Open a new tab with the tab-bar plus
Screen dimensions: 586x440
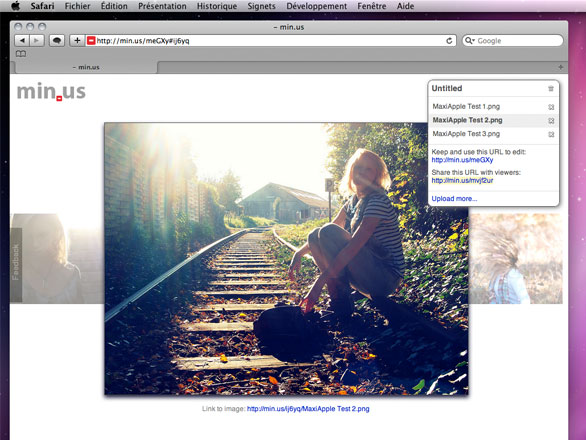coord(561,67)
